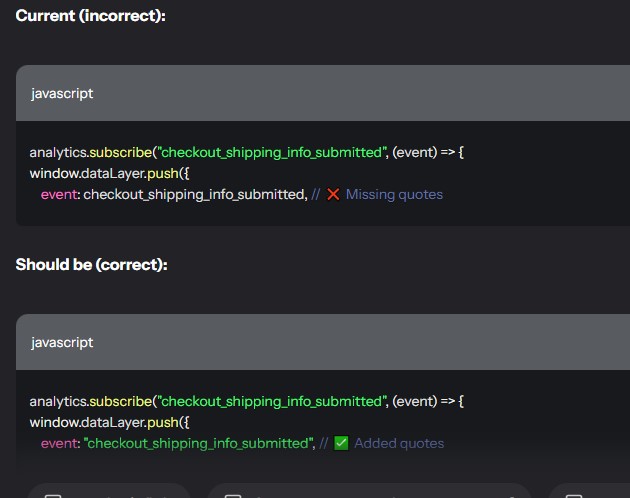Click analytics.subscribe in the first code block

click(90, 152)
